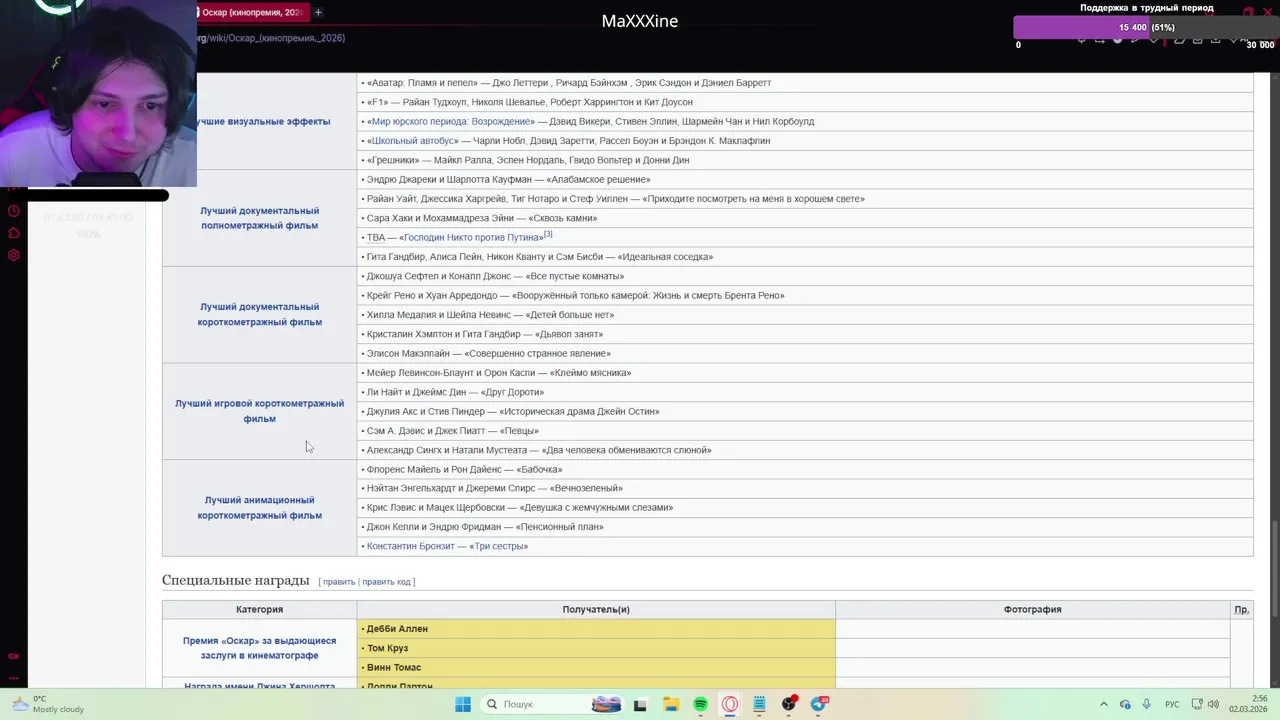Click the «Совершенно странное явление» row
The image size is (1280, 720).
[x=805, y=353]
